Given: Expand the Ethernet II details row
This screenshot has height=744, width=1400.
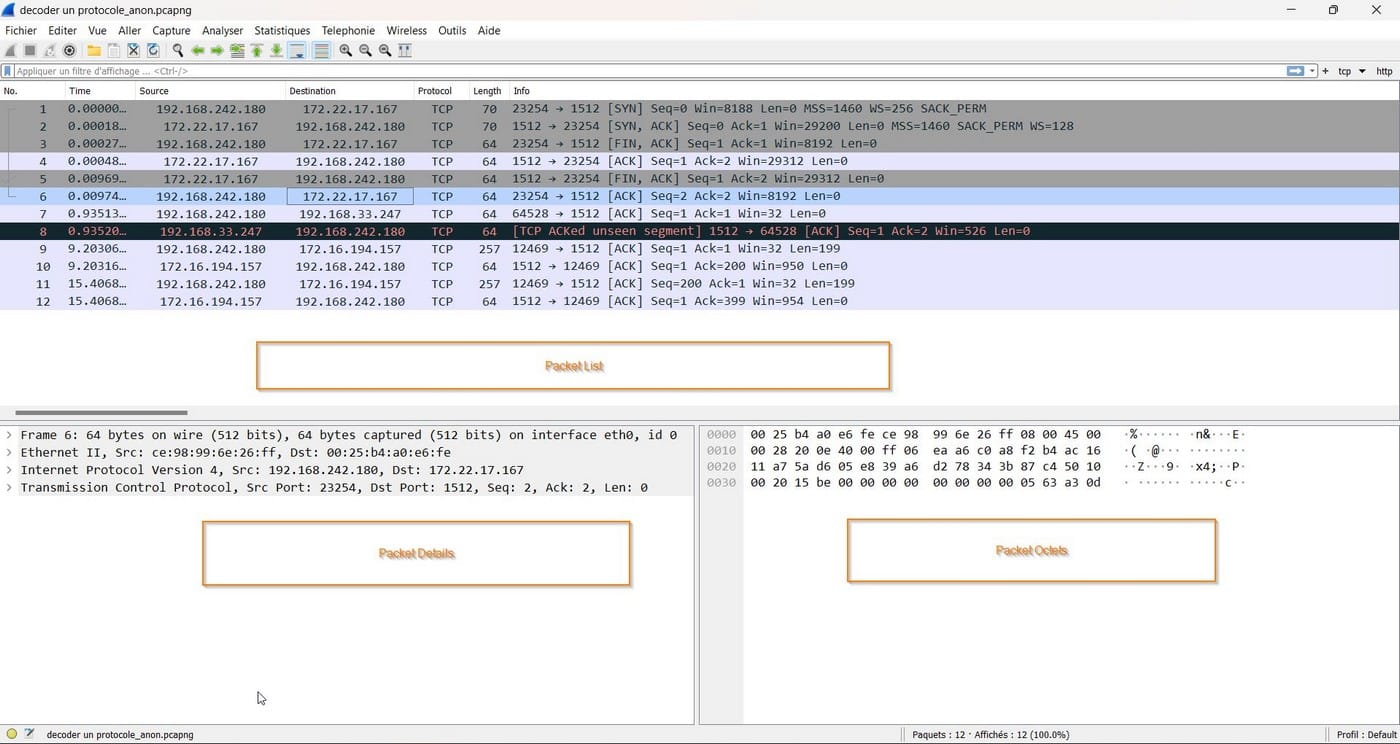Looking at the screenshot, I should pos(10,453).
